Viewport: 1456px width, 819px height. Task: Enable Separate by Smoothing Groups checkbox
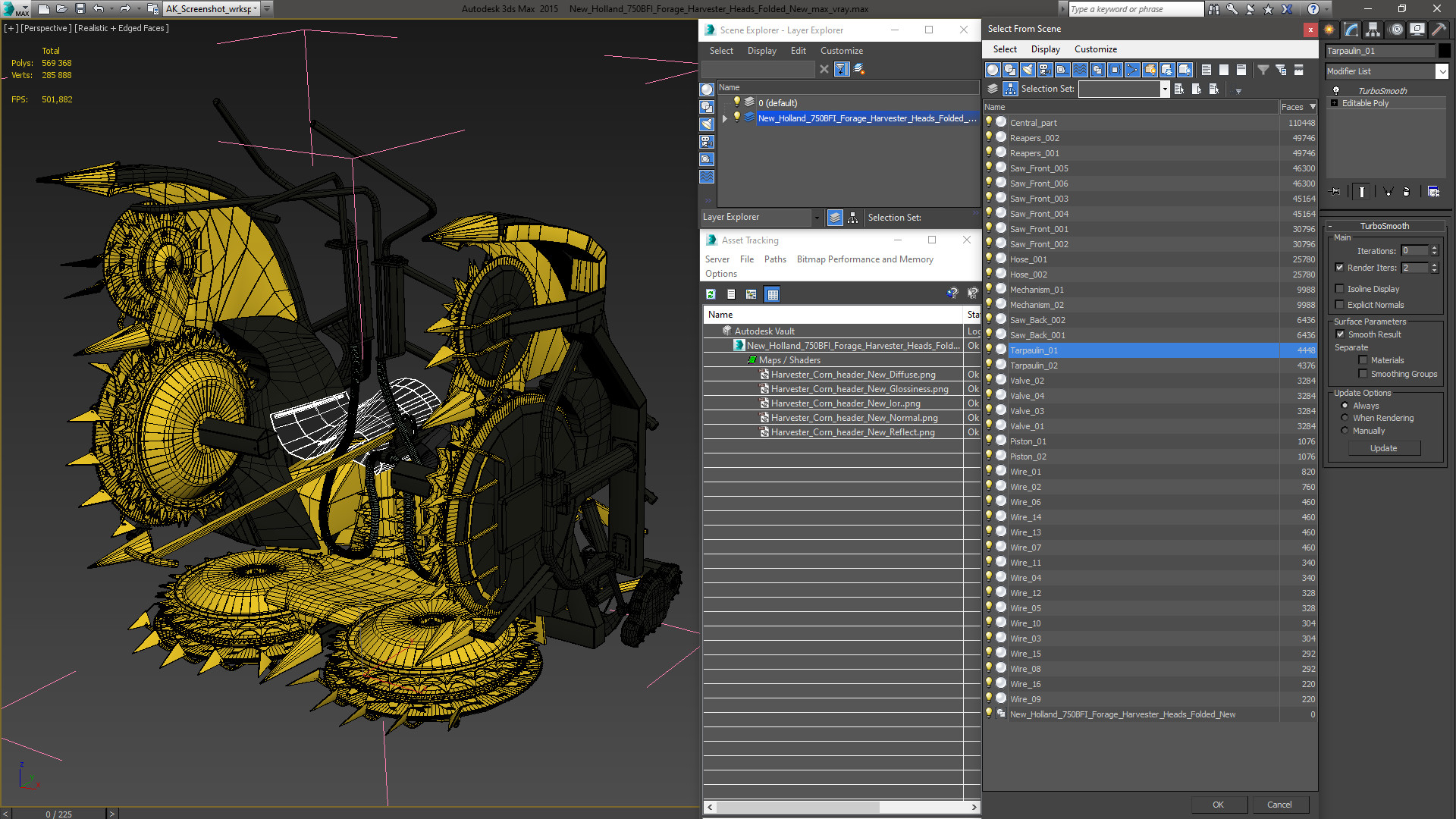(1363, 374)
